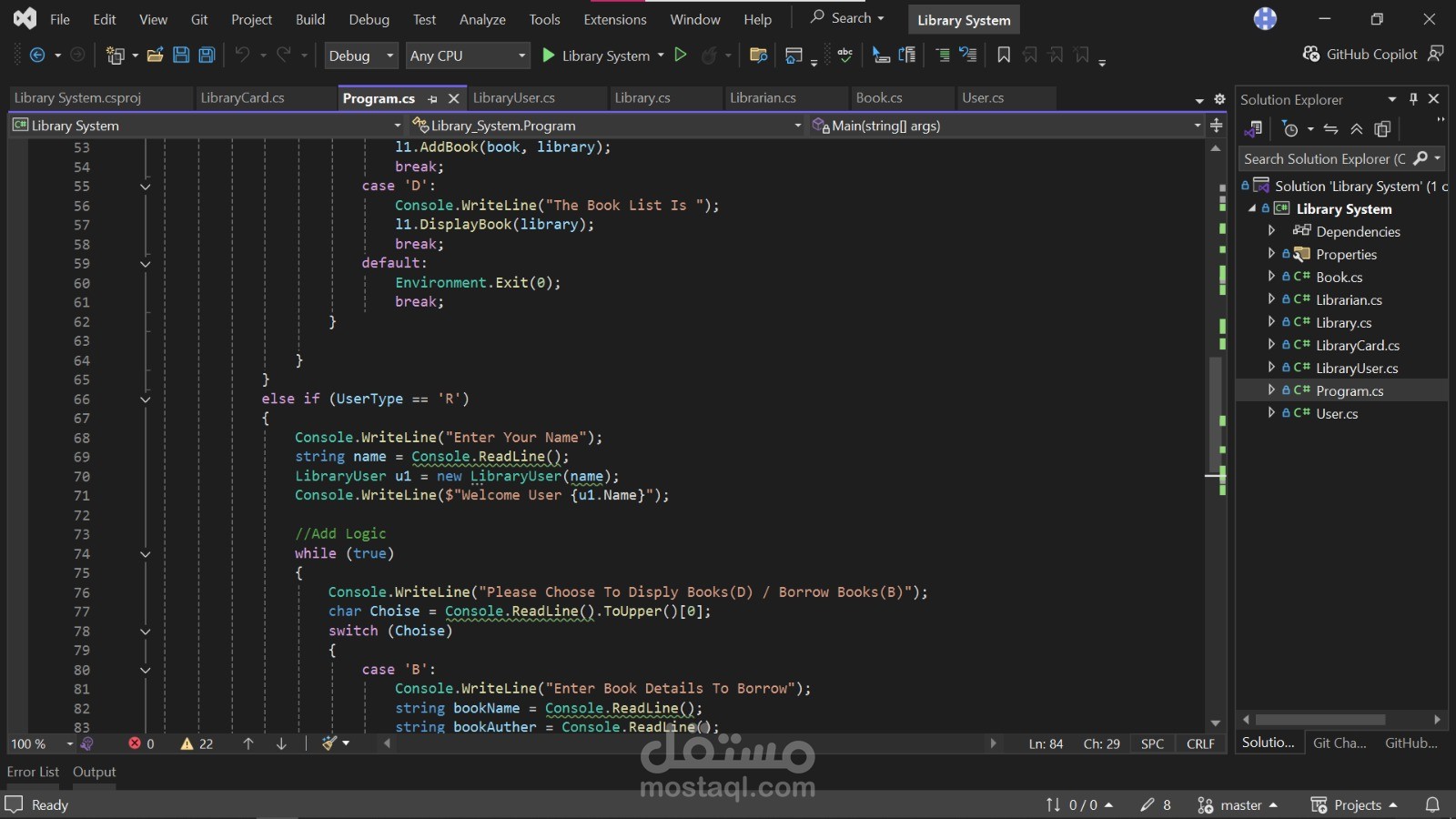Select Librarian.cs in Solution Explorer
The width and height of the screenshot is (1456, 819).
[1349, 299]
